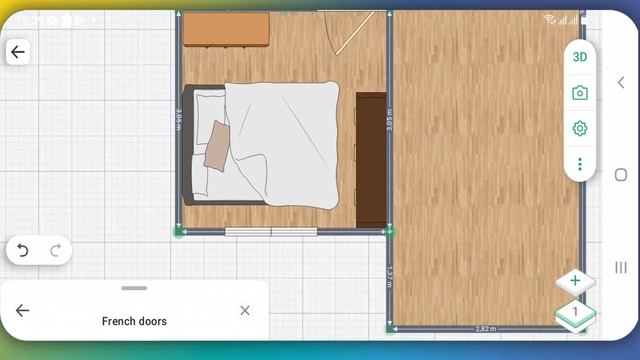Select the pink pillow on the bed
Viewport: 640px width, 360px height.
point(217,146)
